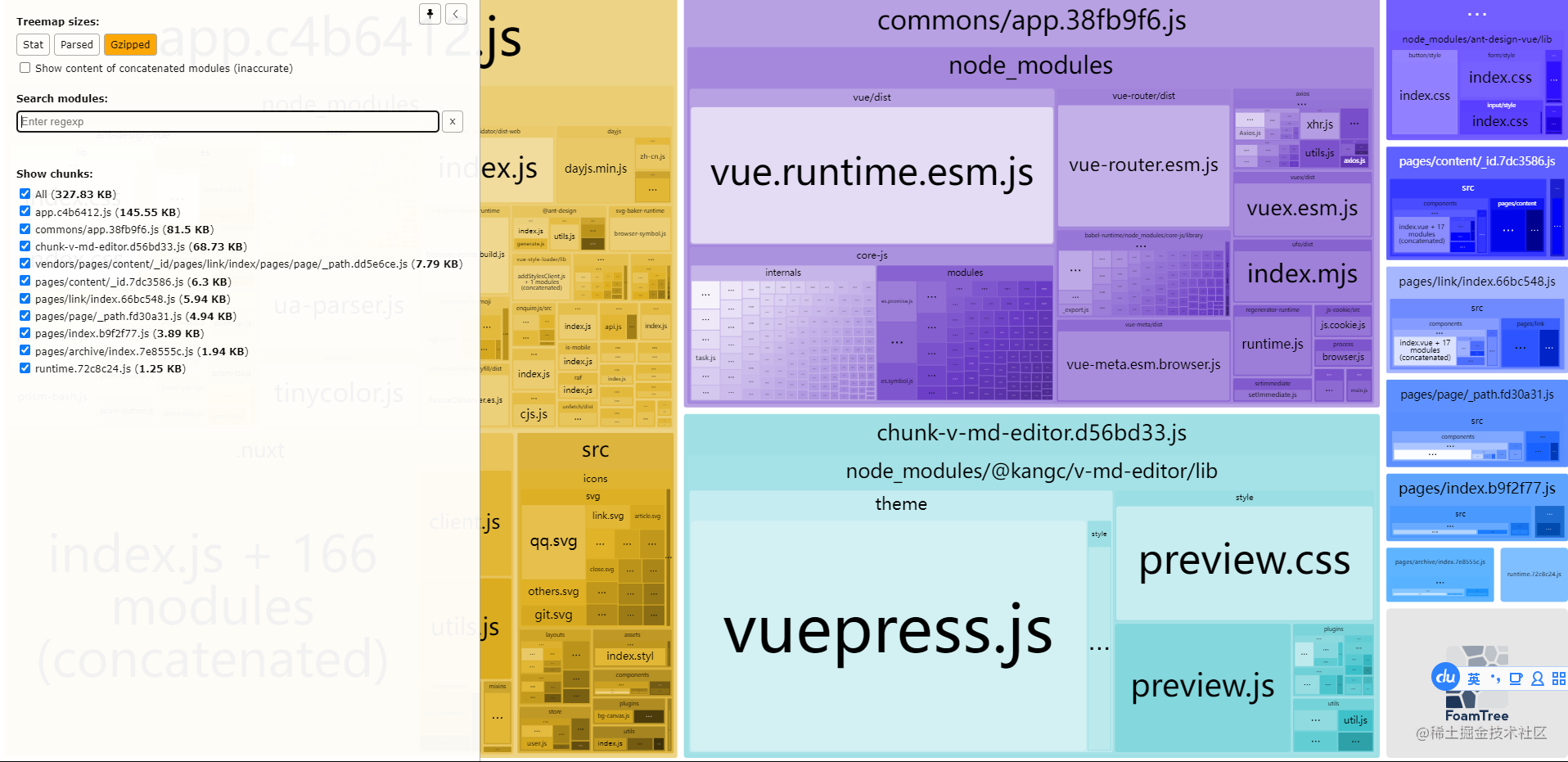Toggle the app.c4b6412.js chunk checkbox
The width and height of the screenshot is (1568, 762).
pos(25,211)
